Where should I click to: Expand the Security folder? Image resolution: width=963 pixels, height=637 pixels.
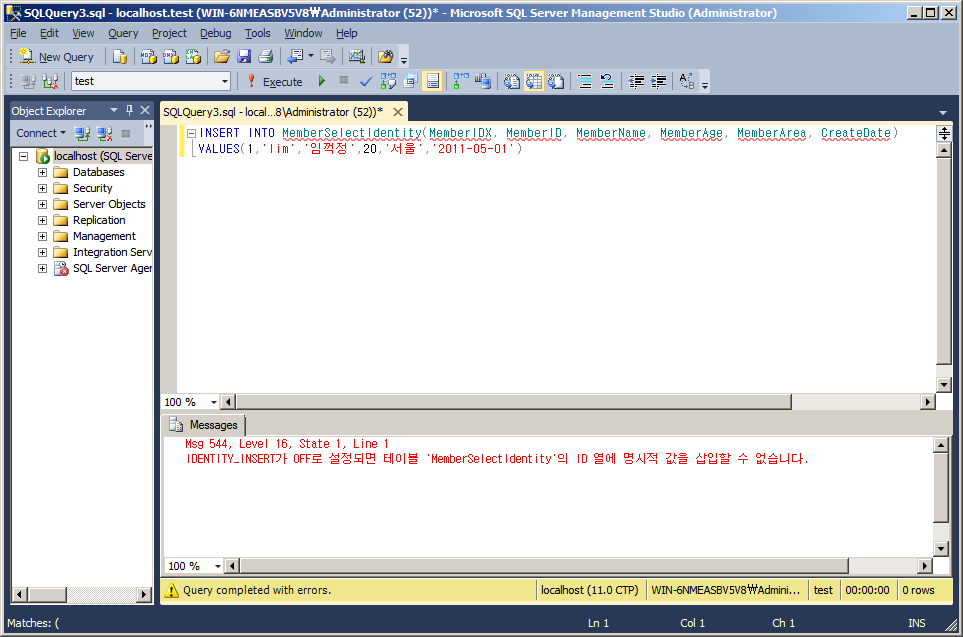tap(42, 188)
